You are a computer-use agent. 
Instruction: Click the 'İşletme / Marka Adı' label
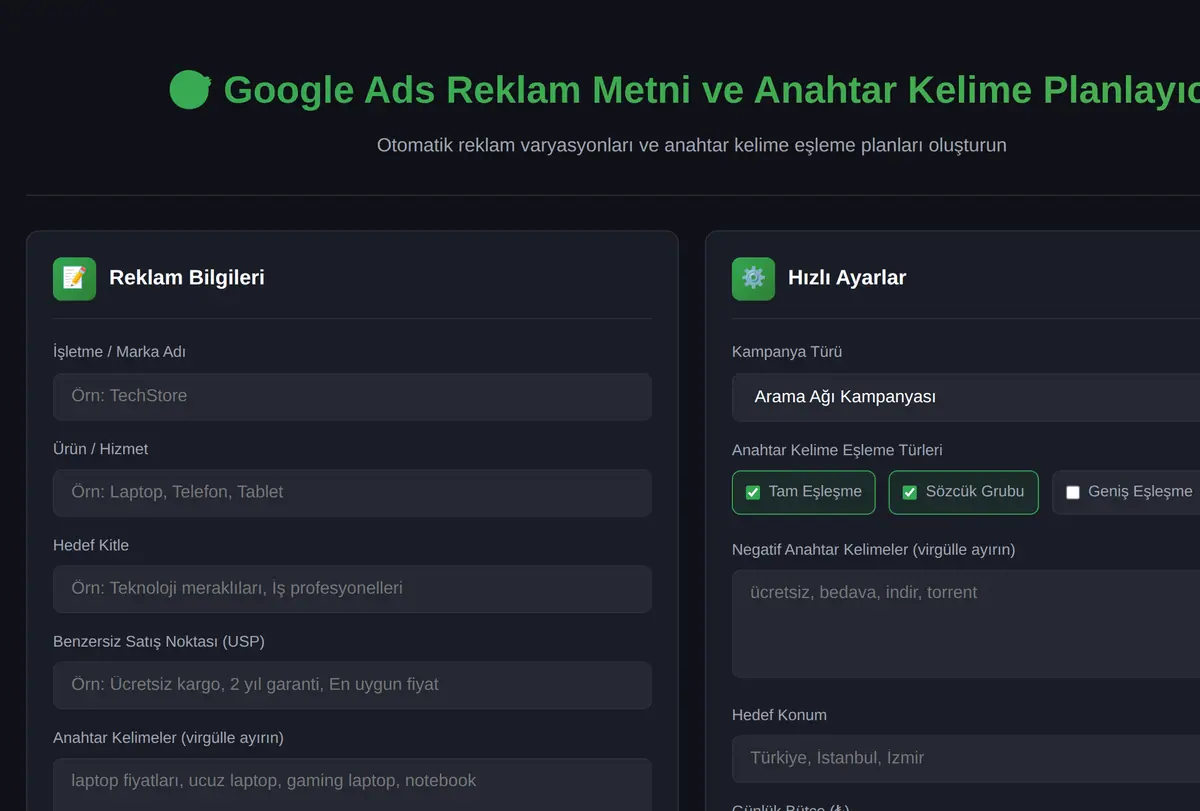pos(119,352)
